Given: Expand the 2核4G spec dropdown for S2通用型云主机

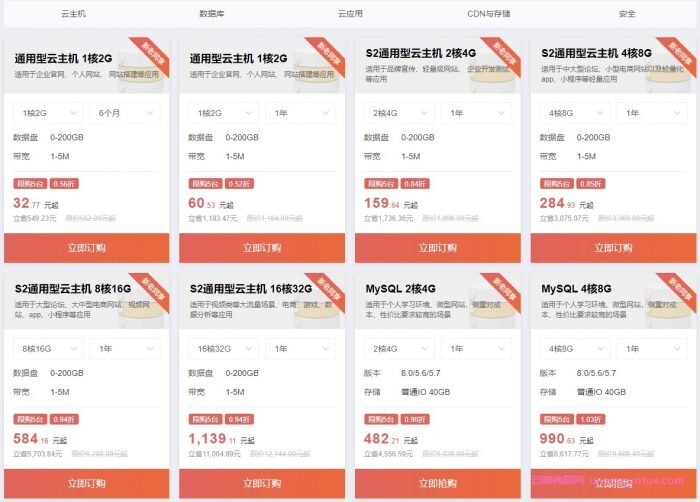Looking at the screenshot, I should tap(399, 113).
